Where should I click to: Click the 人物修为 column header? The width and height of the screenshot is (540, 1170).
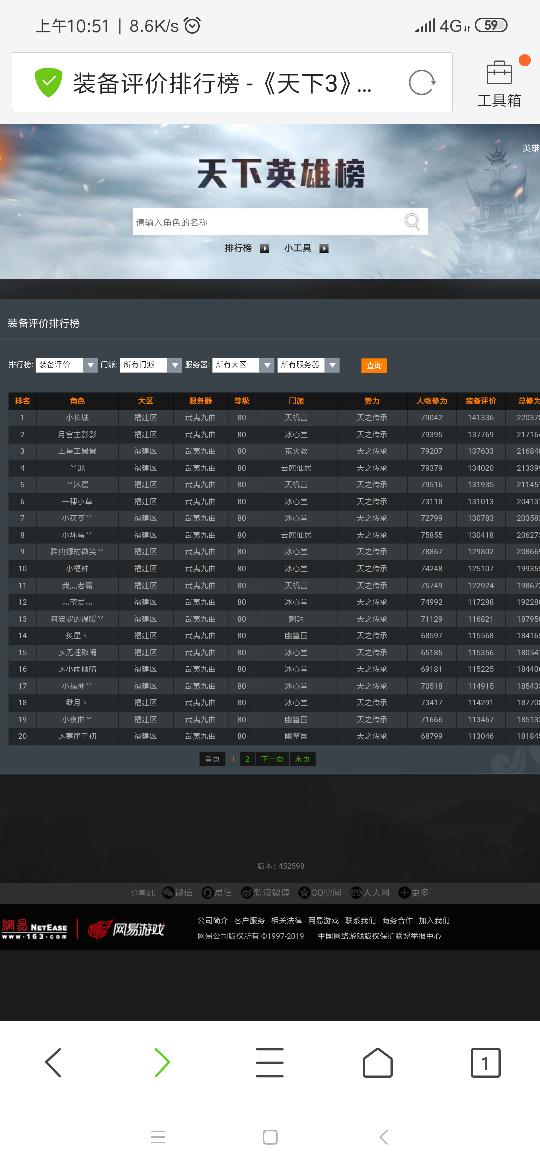tap(431, 401)
